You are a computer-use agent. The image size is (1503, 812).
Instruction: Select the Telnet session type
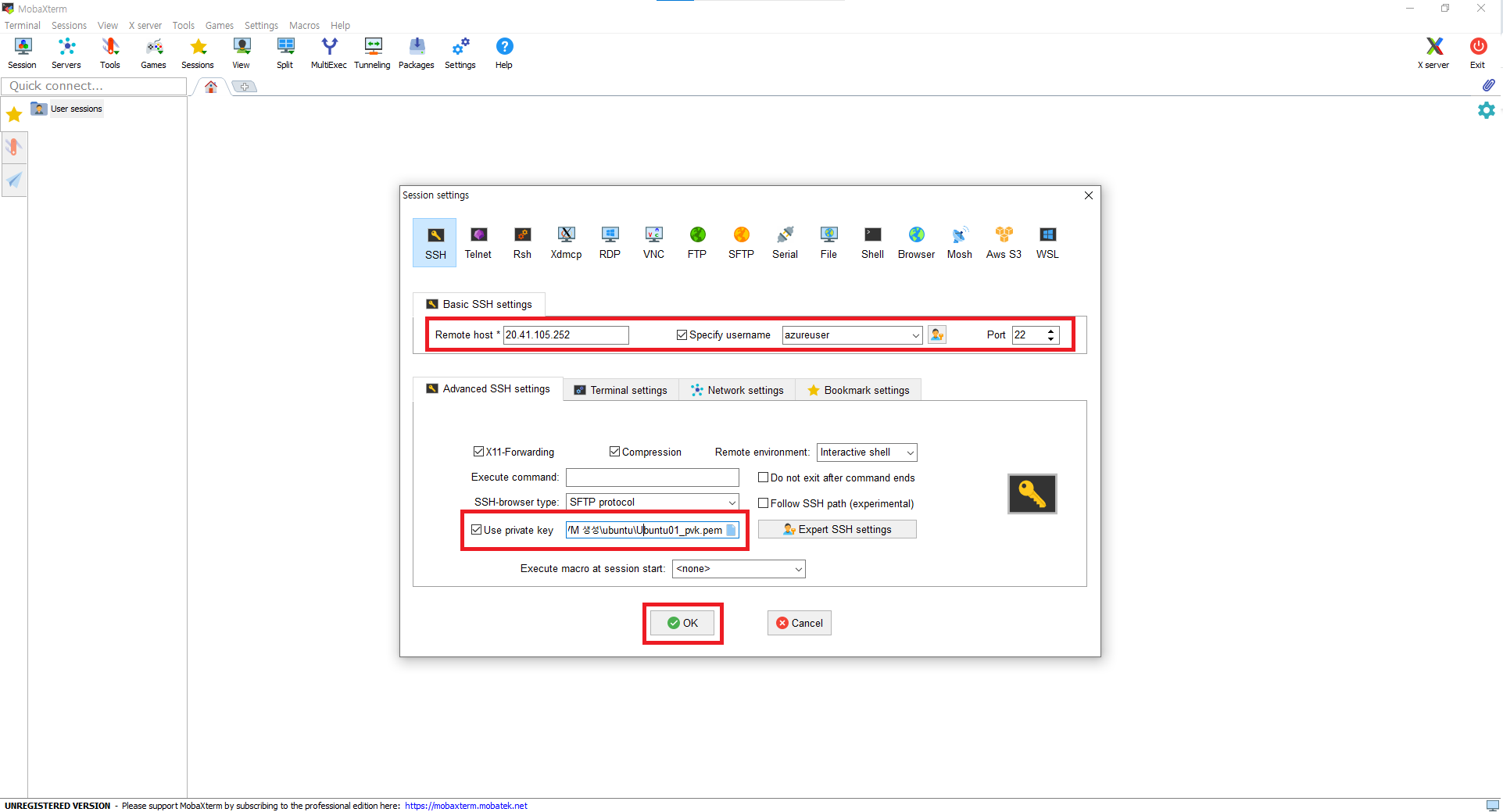click(x=478, y=243)
